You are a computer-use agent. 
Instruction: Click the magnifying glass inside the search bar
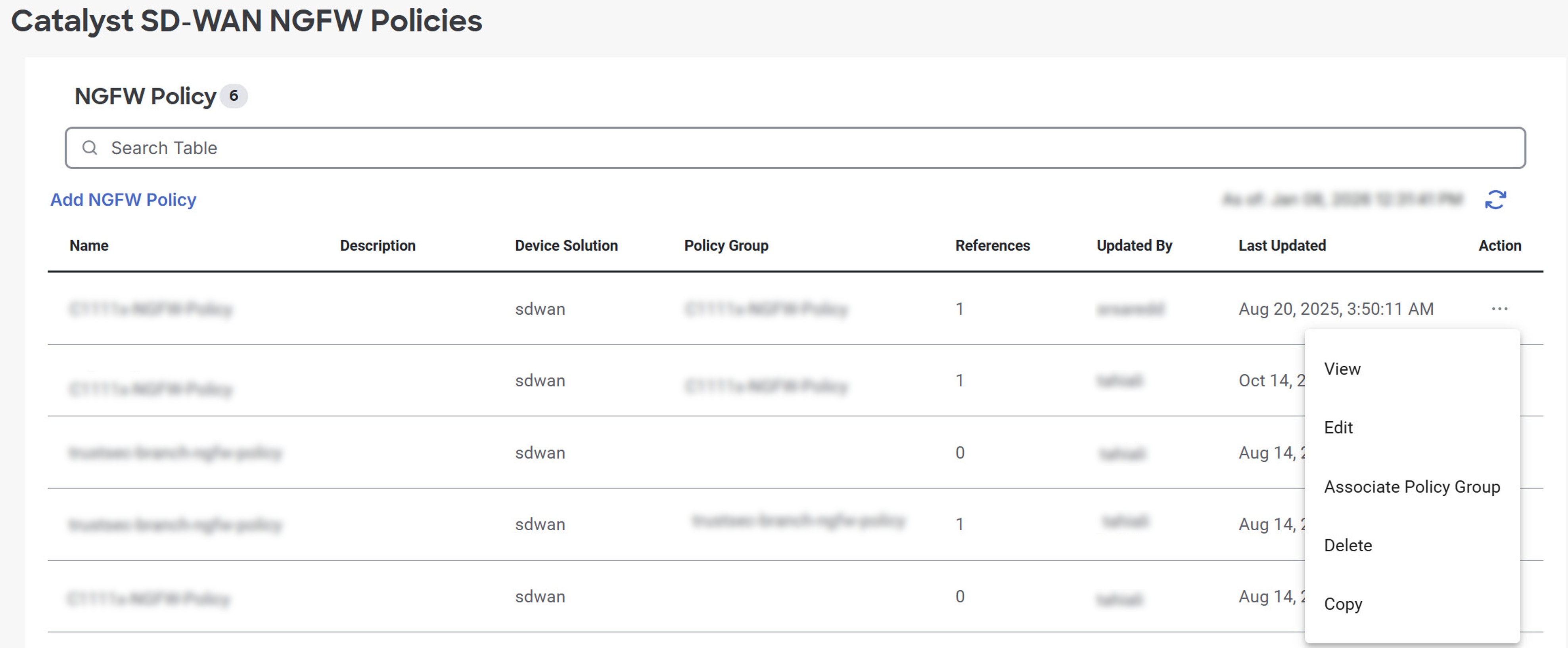[x=90, y=147]
